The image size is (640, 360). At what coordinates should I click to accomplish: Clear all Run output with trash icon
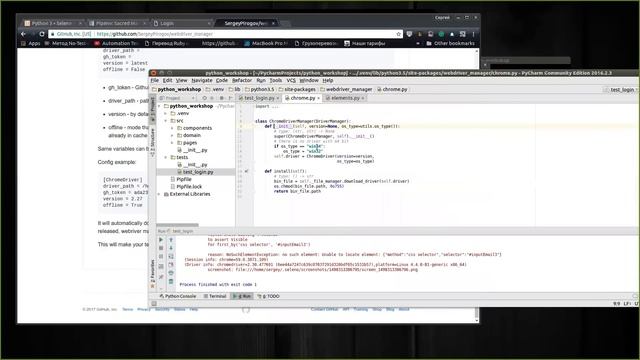tap(171, 281)
